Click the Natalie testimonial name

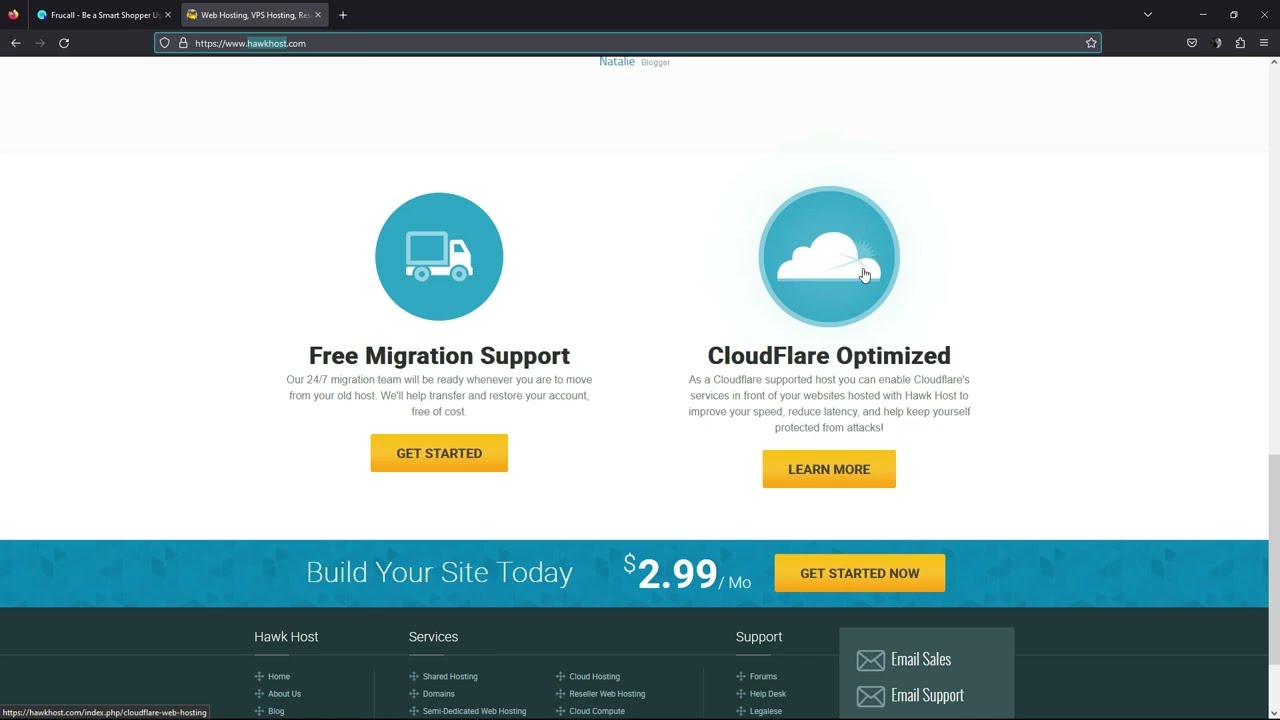pos(617,62)
